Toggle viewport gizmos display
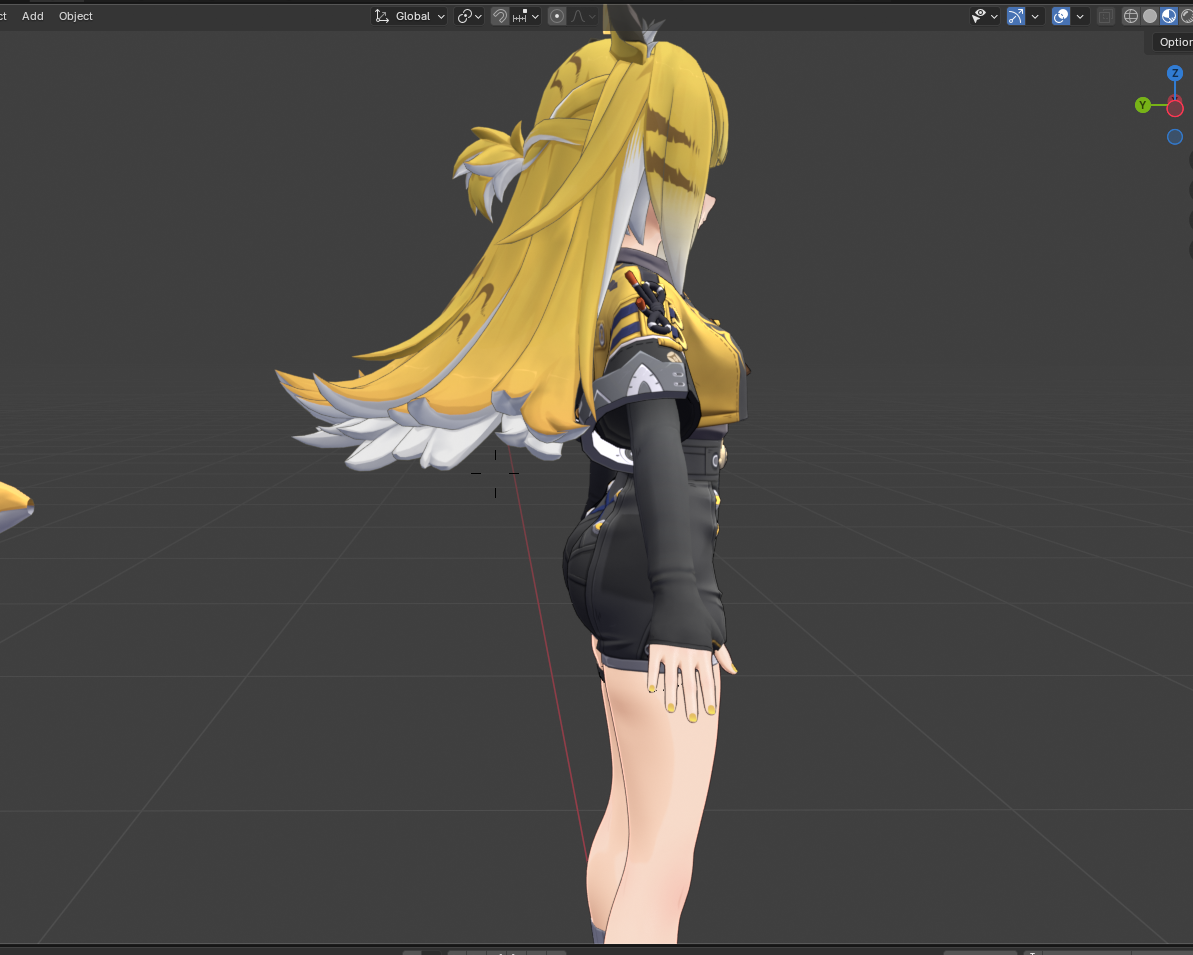This screenshot has height=955, width=1193. tap(1016, 16)
